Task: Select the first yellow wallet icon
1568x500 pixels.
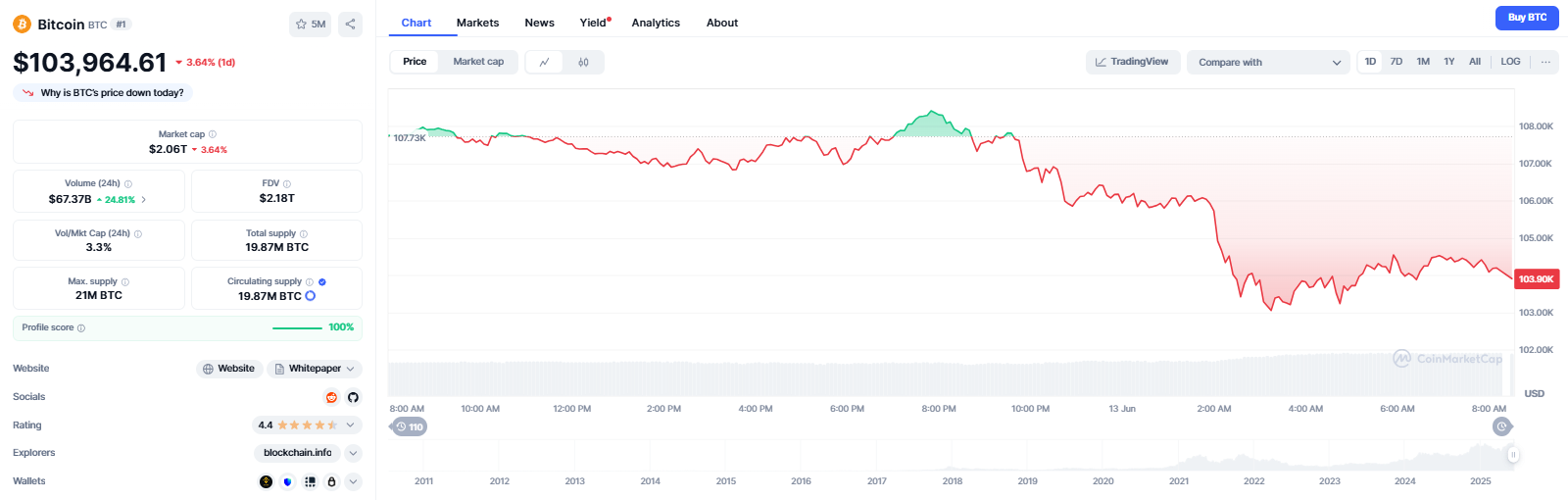Action: [x=266, y=481]
